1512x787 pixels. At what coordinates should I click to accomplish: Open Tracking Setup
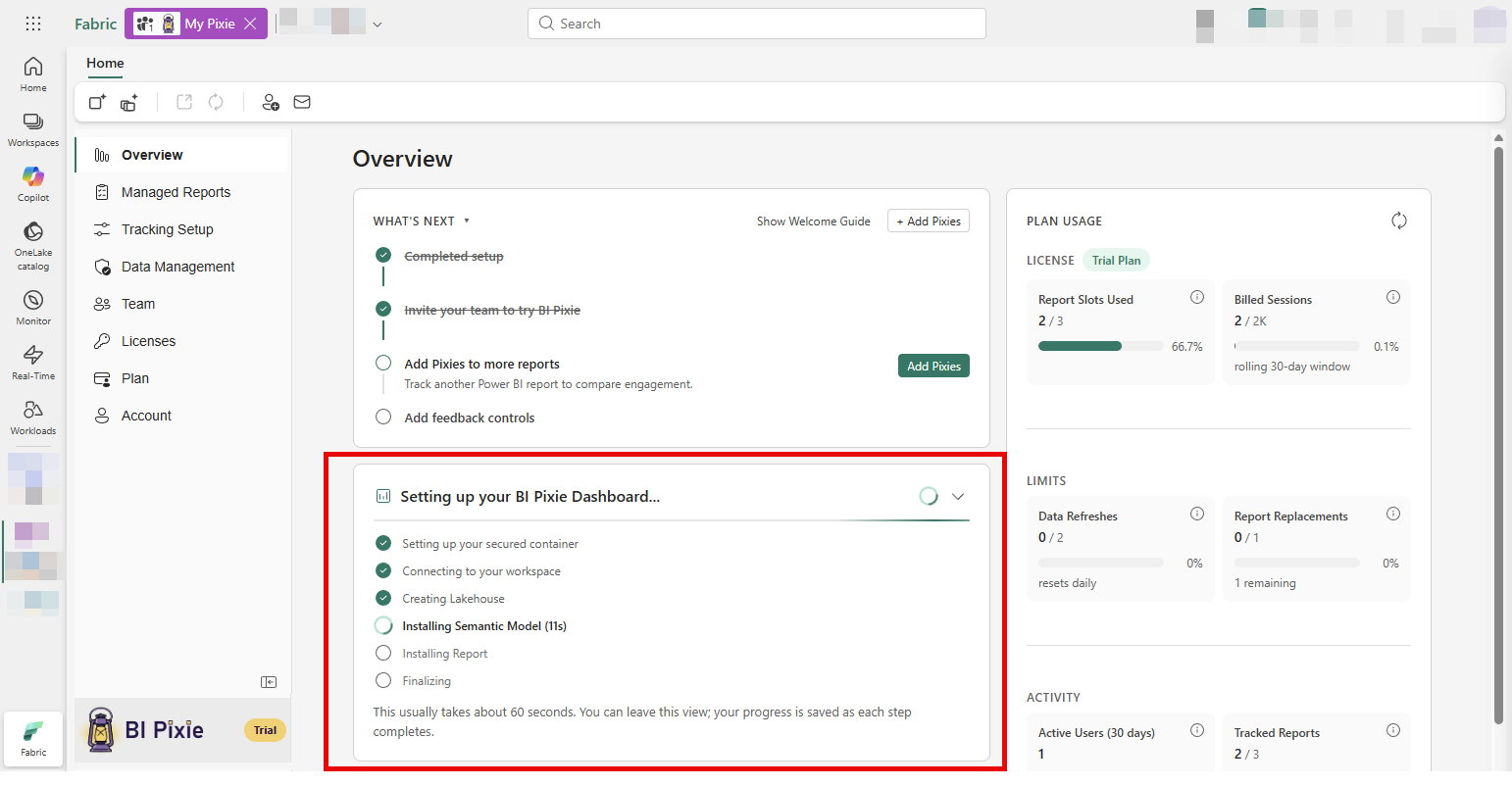(x=181, y=229)
